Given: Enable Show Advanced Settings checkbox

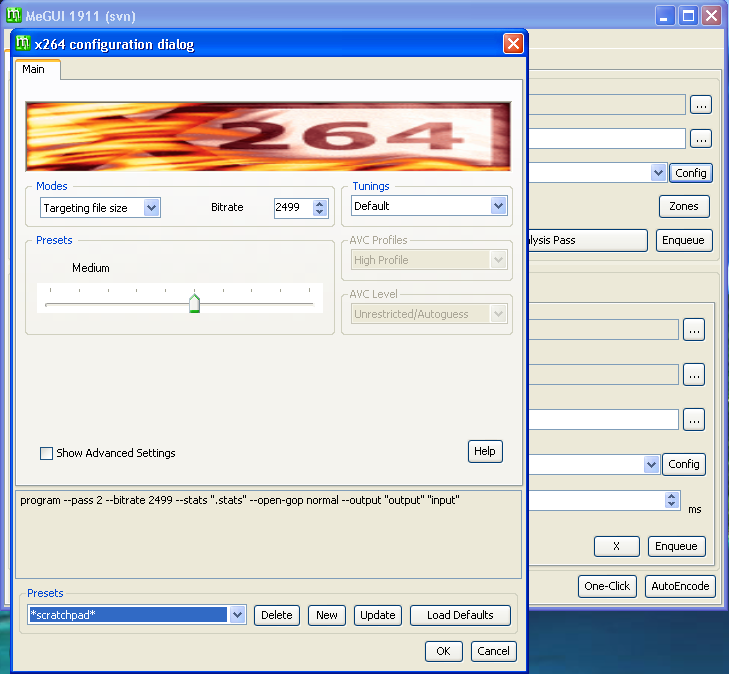Looking at the screenshot, I should (46, 453).
